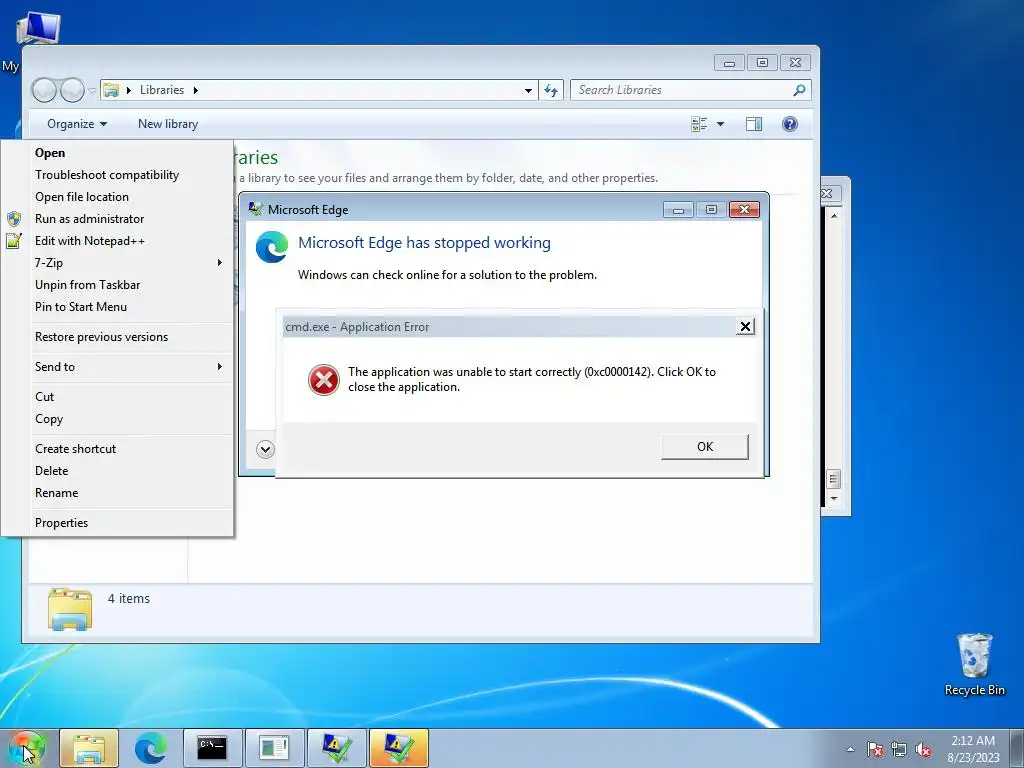Click OK in cmd.exe error dialog
Viewport: 1024px width, 768px height.
click(x=705, y=447)
